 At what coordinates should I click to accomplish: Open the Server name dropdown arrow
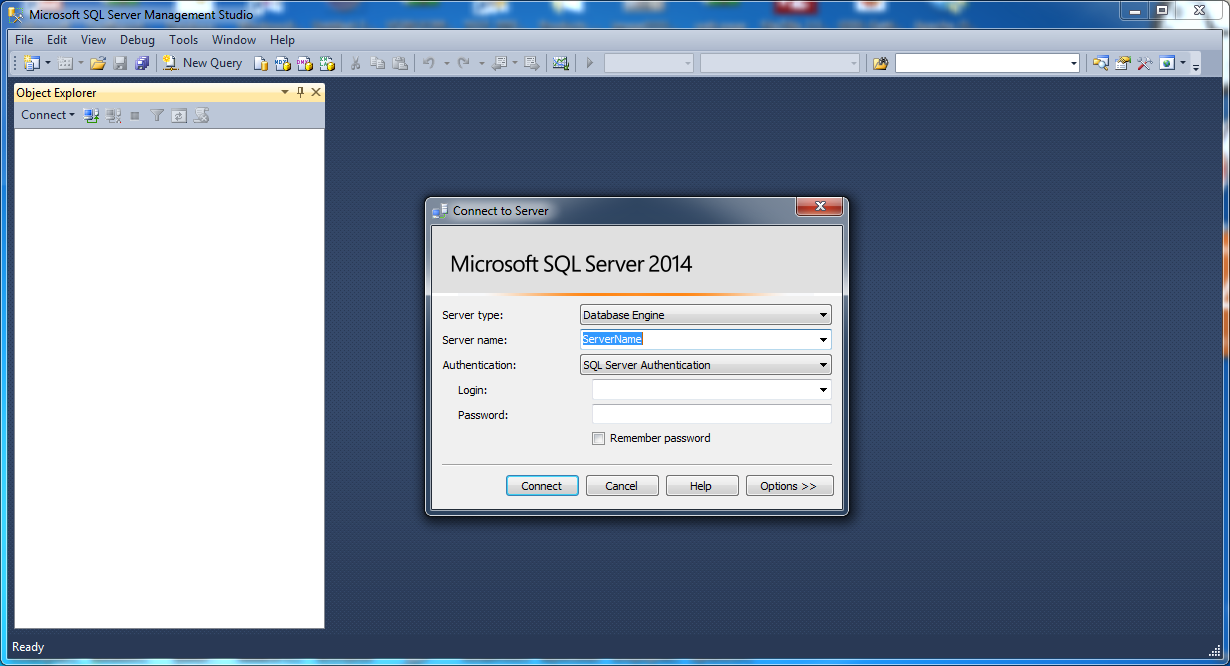(823, 340)
